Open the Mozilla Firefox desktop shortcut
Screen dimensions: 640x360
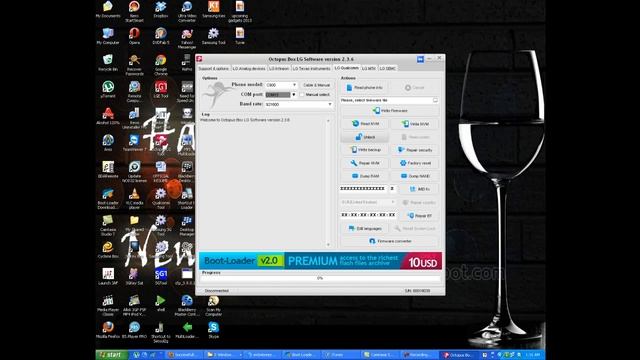coord(108,330)
